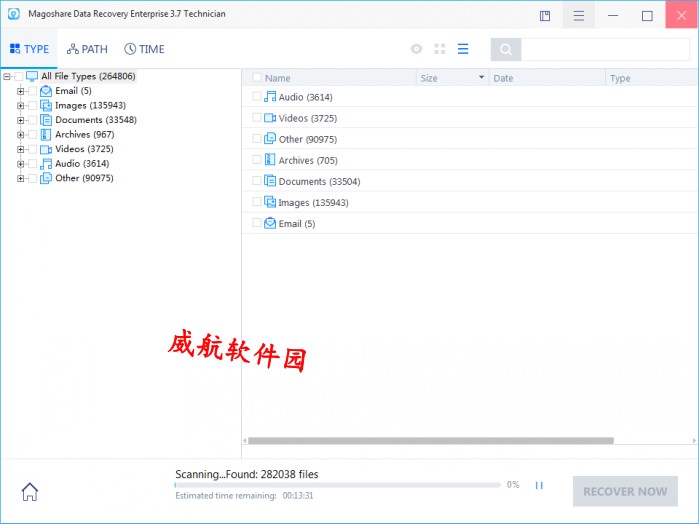The height and width of the screenshot is (524, 699).
Task: Click the Images picture icon in tree
Action: (x=45, y=106)
